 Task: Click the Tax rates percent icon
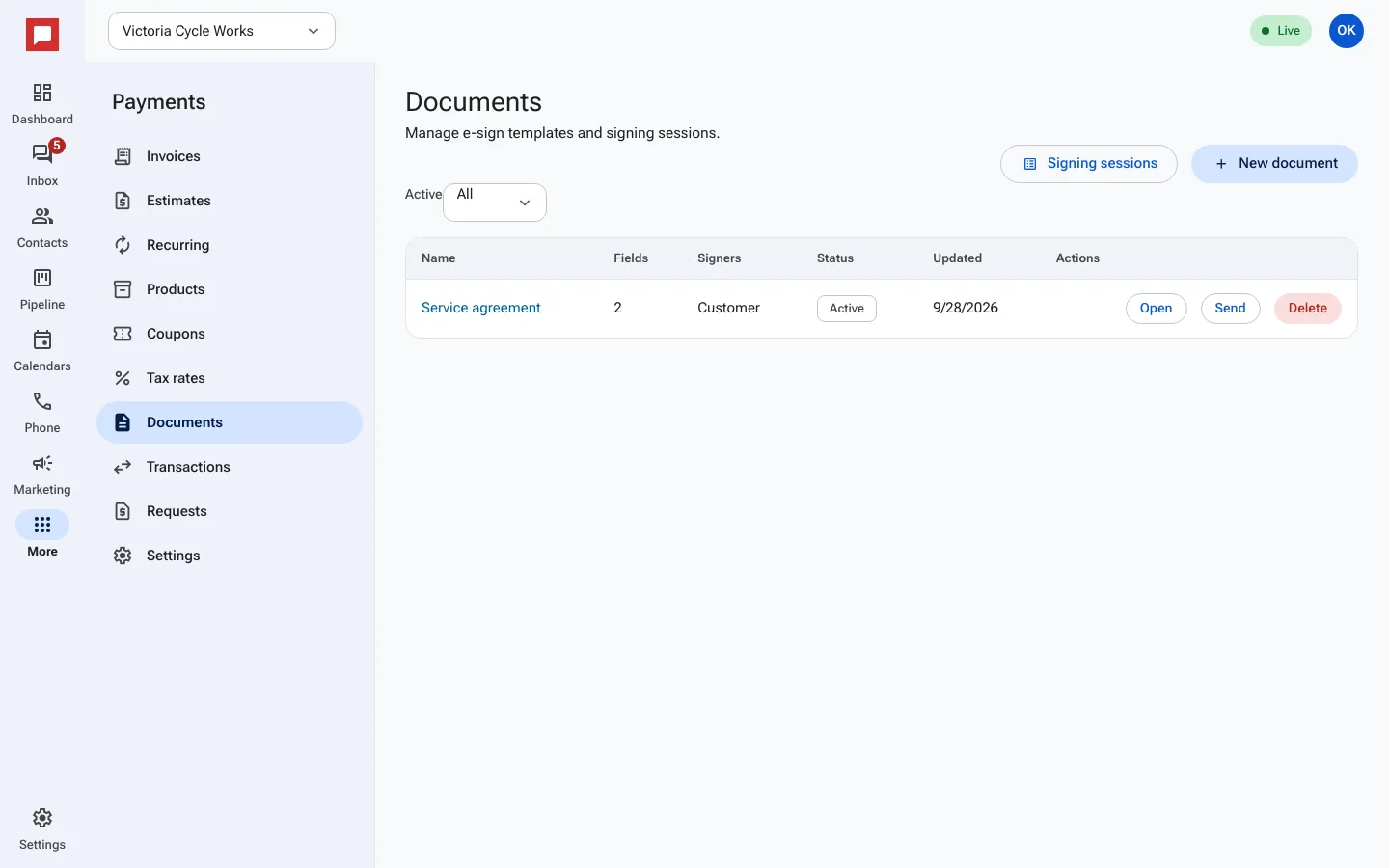123,378
